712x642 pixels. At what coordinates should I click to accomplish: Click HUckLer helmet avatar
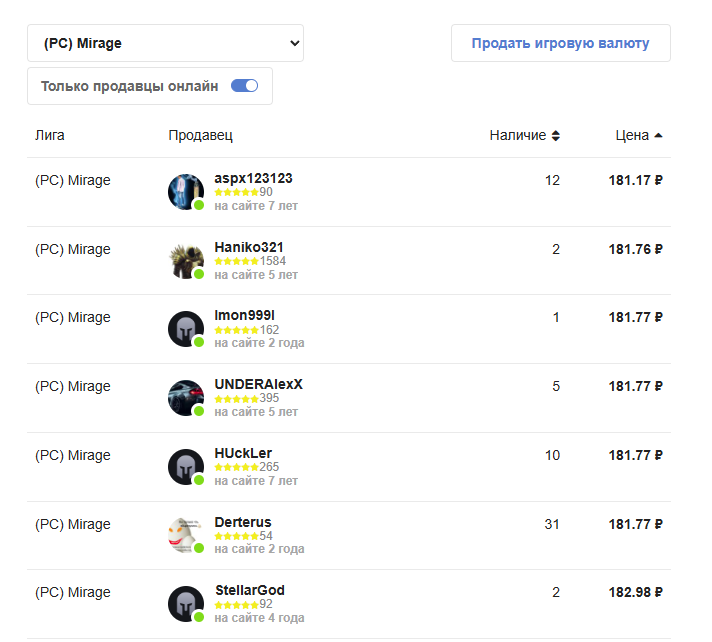tap(186, 467)
